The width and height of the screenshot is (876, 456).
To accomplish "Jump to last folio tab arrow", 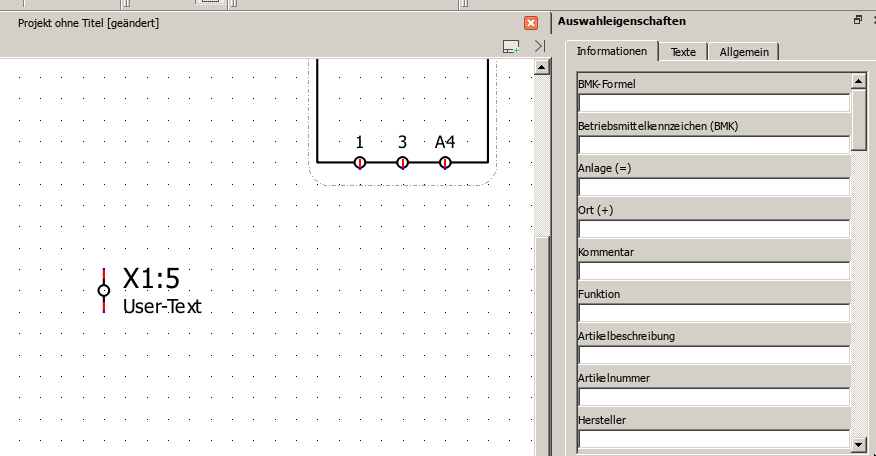I will tap(540, 46).
